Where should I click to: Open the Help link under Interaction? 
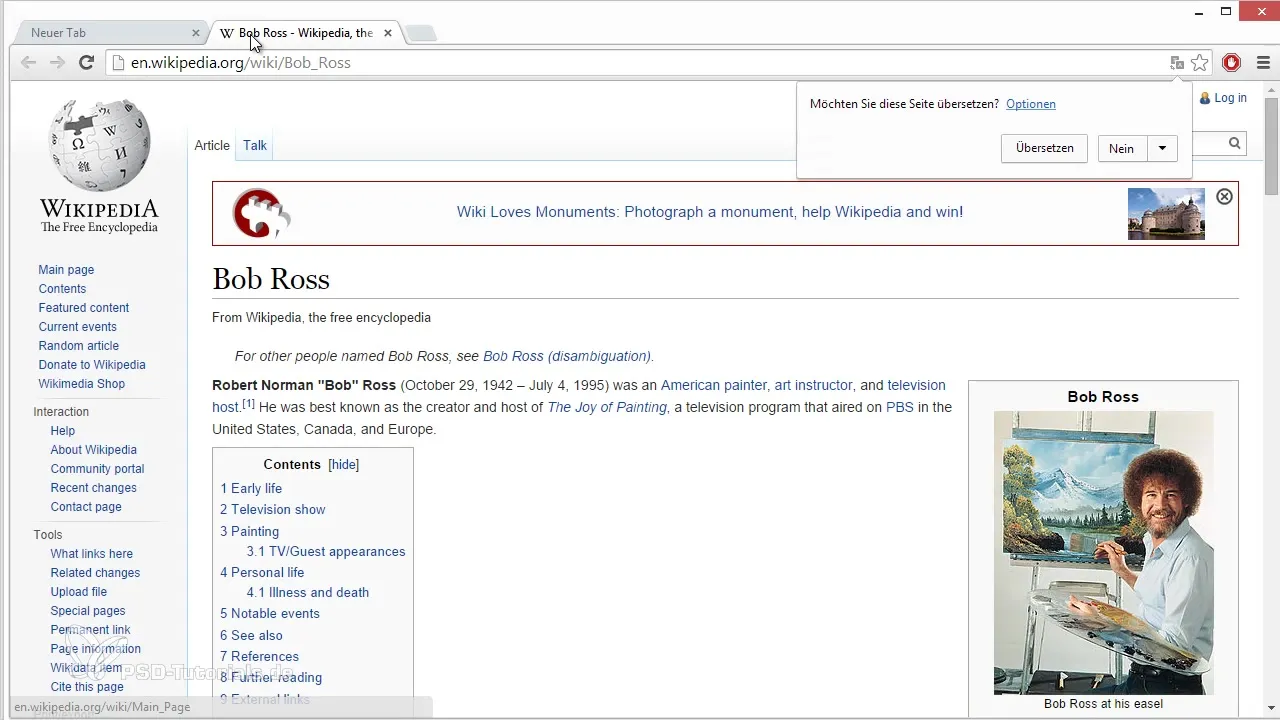click(63, 431)
